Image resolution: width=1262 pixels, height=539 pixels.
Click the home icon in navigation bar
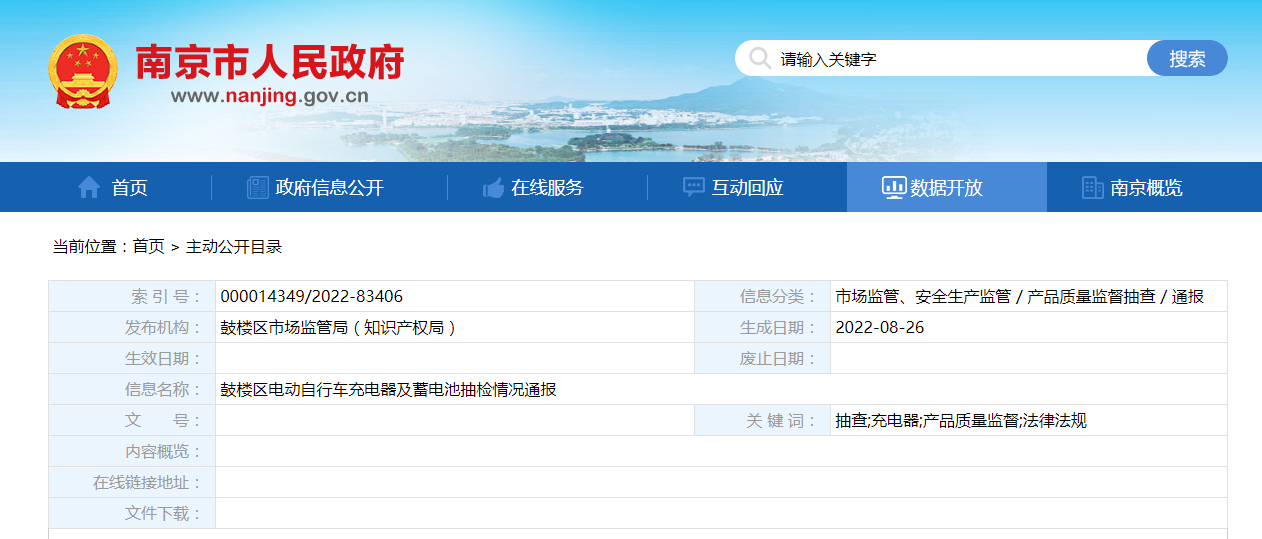[89, 187]
